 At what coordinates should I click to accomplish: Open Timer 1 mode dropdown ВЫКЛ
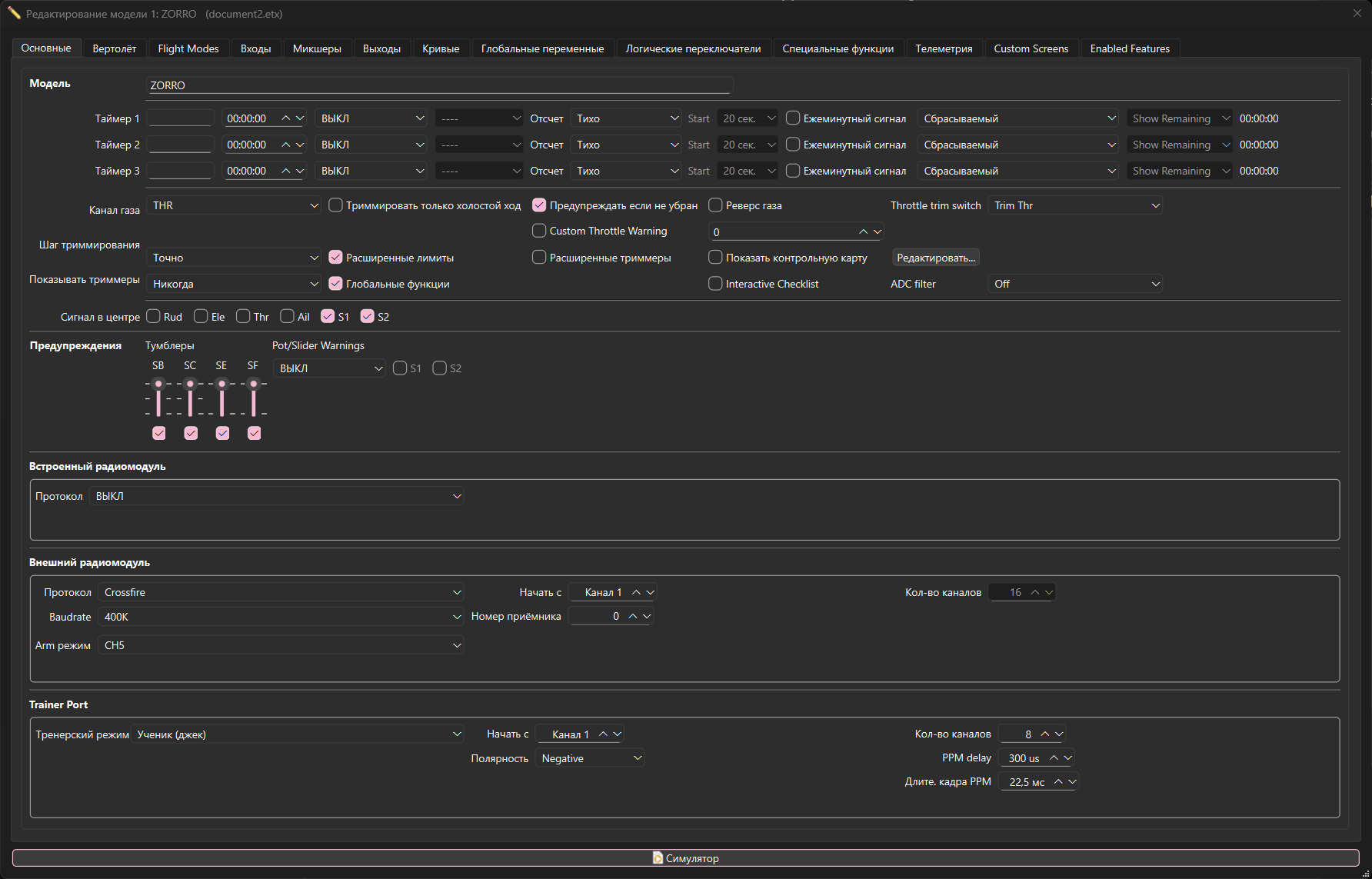[371, 118]
